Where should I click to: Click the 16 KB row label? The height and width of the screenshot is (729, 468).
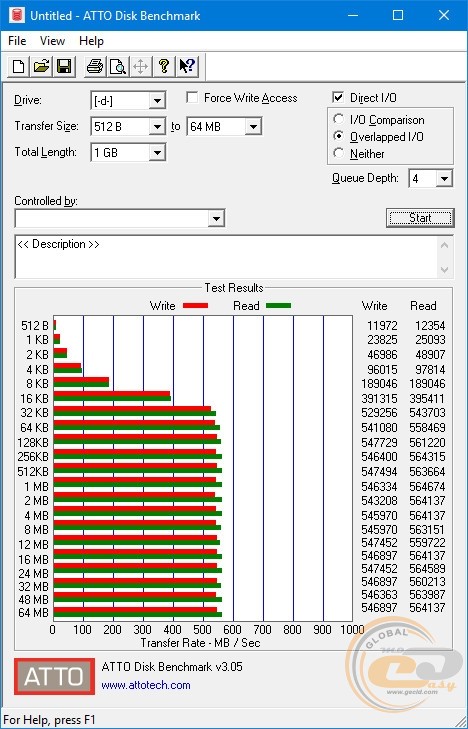click(x=35, y=399)
